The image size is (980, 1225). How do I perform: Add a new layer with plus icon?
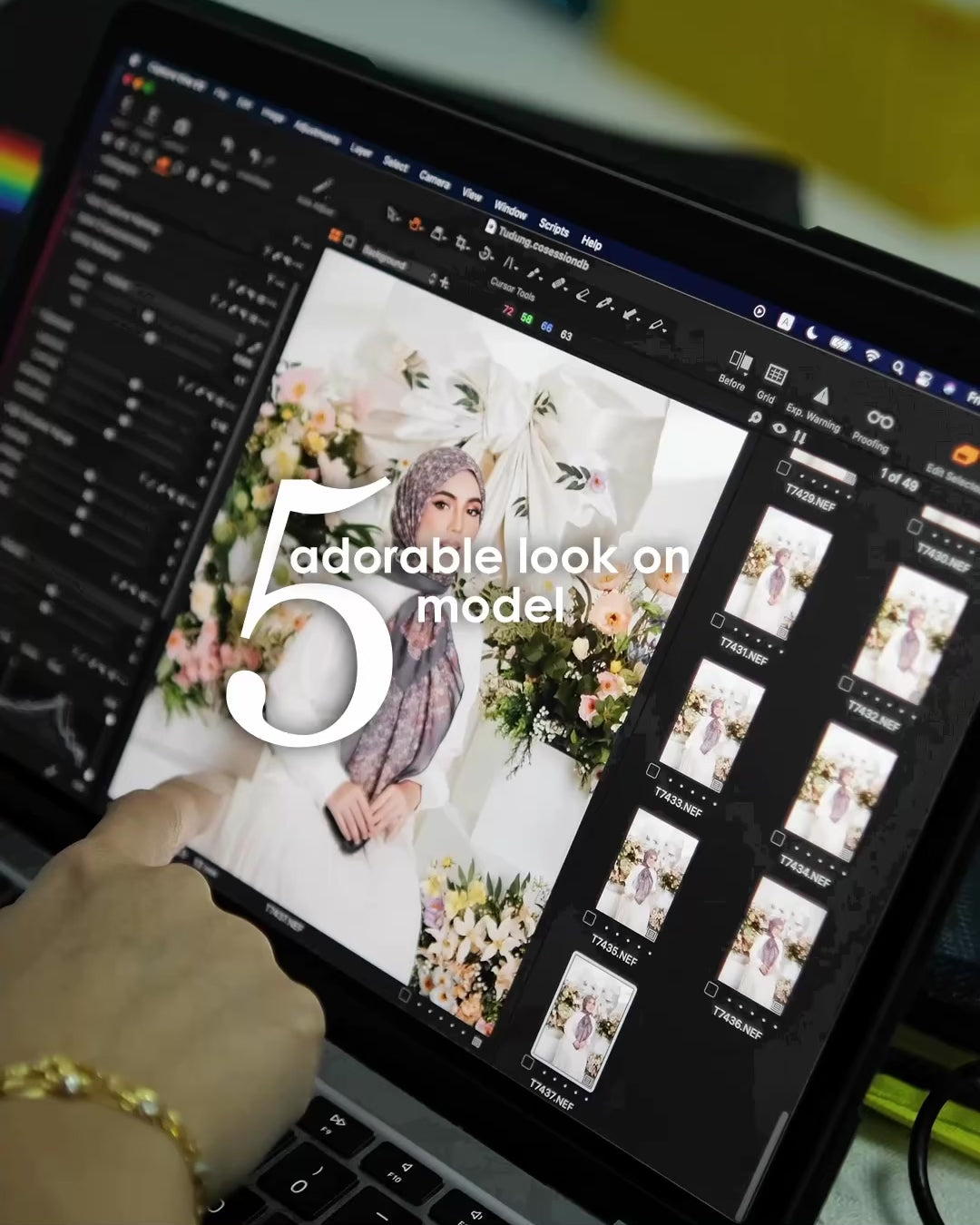coord(446,283)
